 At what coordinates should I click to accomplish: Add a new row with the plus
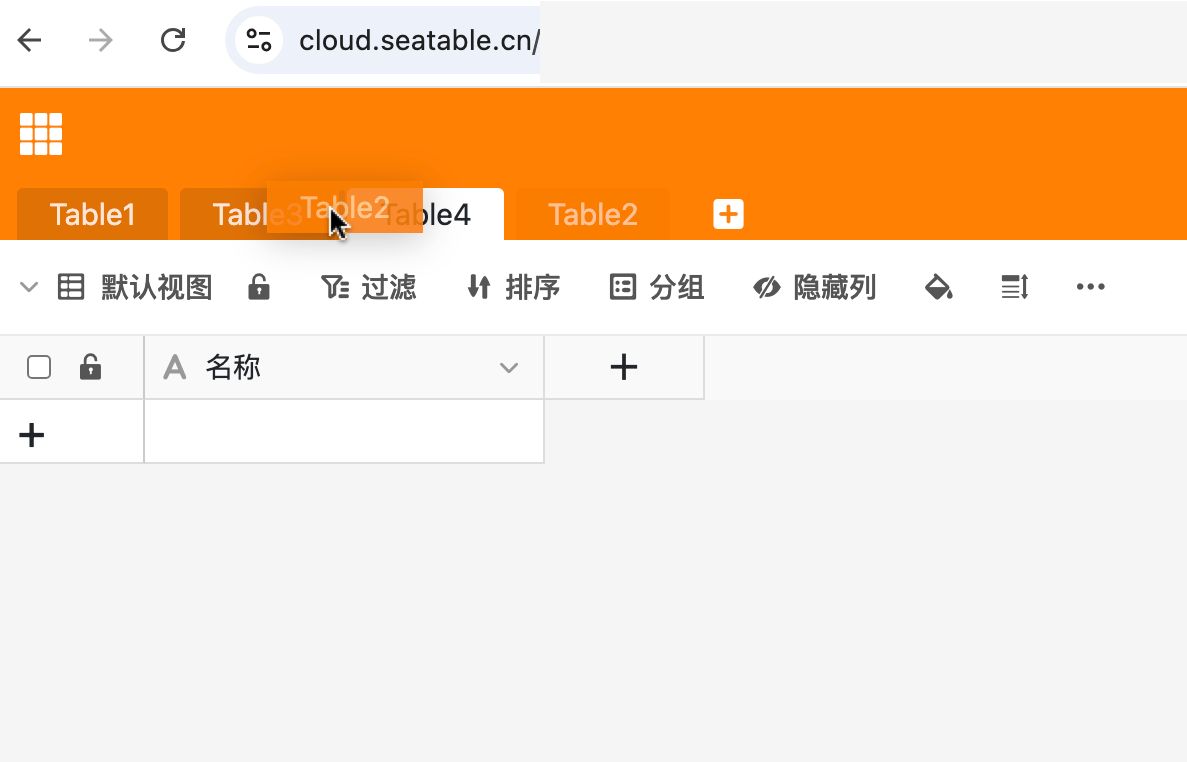coord(32,435)
